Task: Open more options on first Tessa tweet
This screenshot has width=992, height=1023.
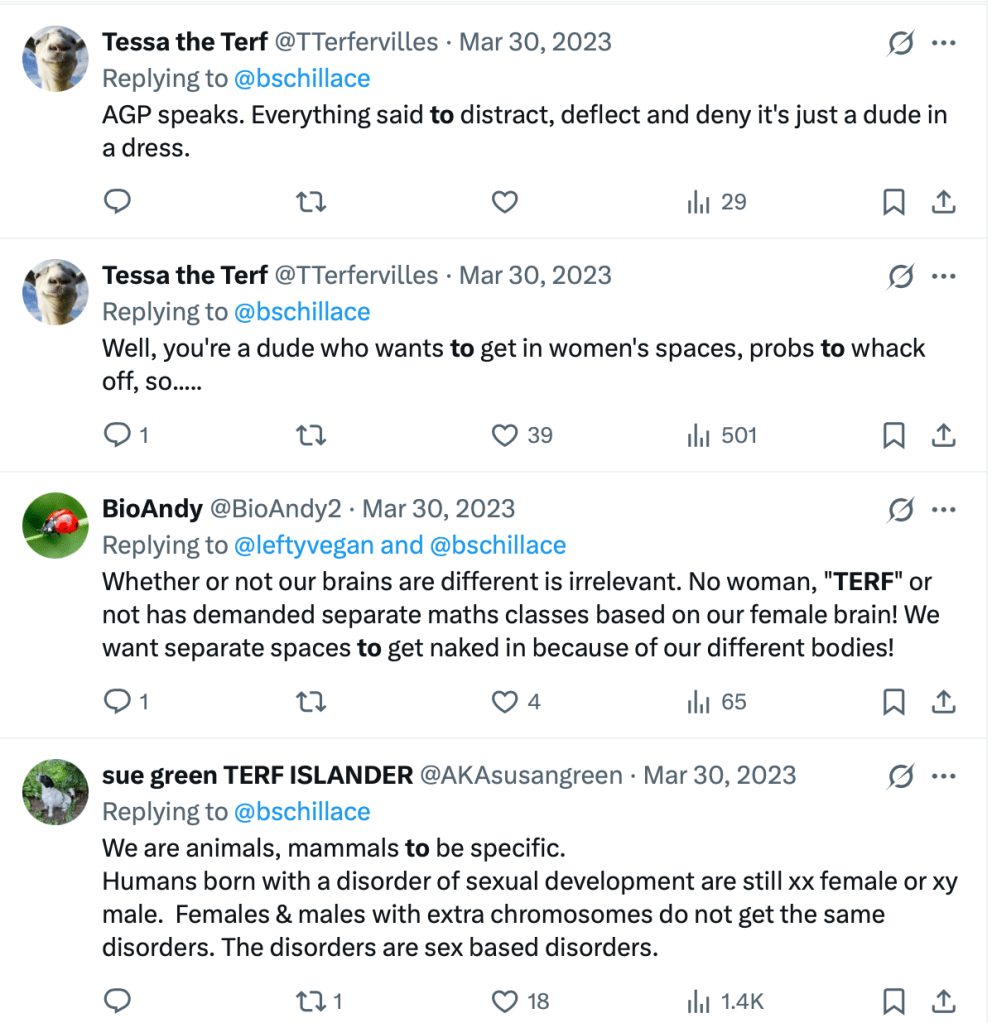Action: point(944,43)
